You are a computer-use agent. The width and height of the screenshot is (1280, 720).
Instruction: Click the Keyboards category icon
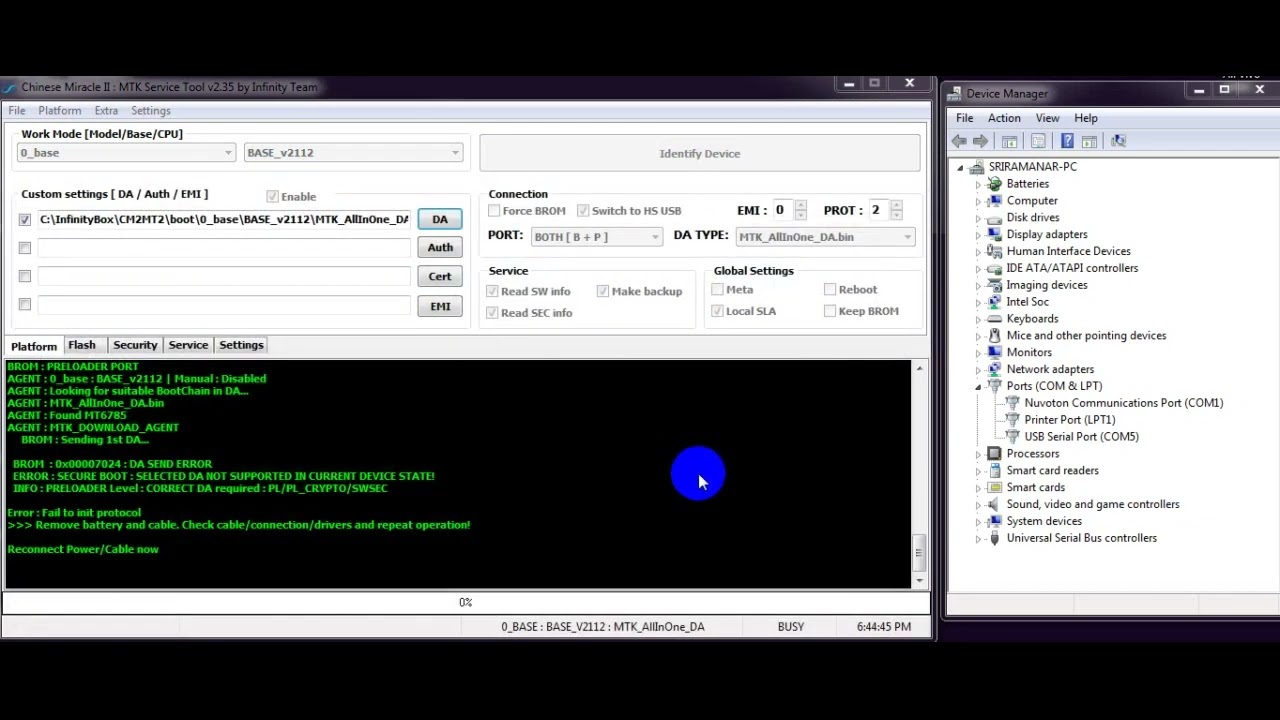(x=994, y=319)
